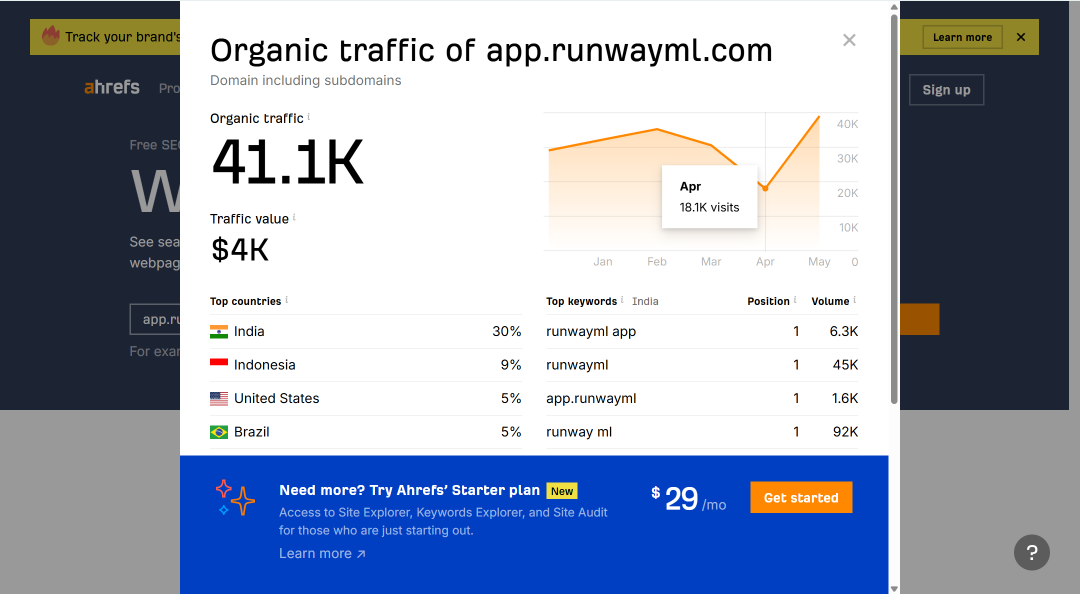Click the scrollbar up arrow
1080x594 pixels.
(x=894, y=7)
